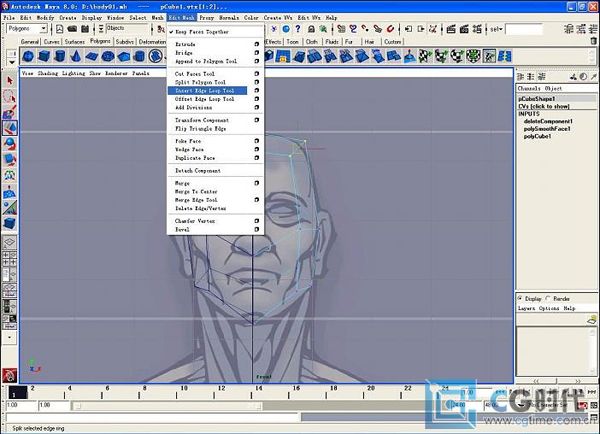Open the Cloth shelf tab
Image resolution: width=600 pixels, height=434 pixels.
pos(312,42)
